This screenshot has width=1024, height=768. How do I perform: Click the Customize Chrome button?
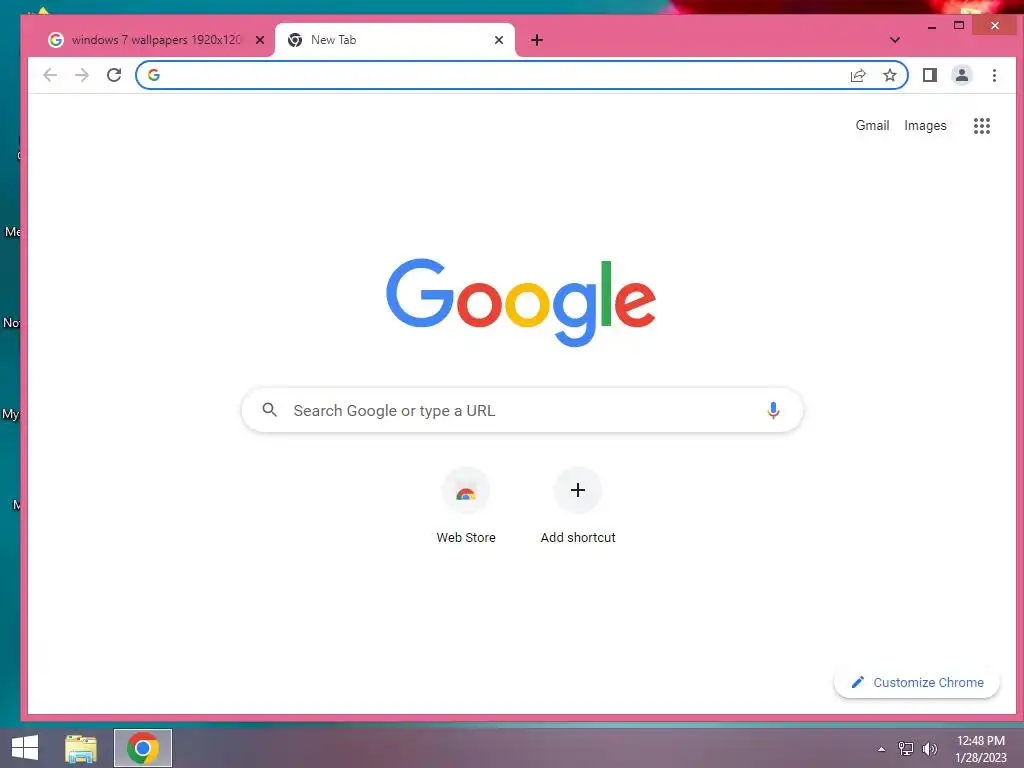click(x=917, y=682)
